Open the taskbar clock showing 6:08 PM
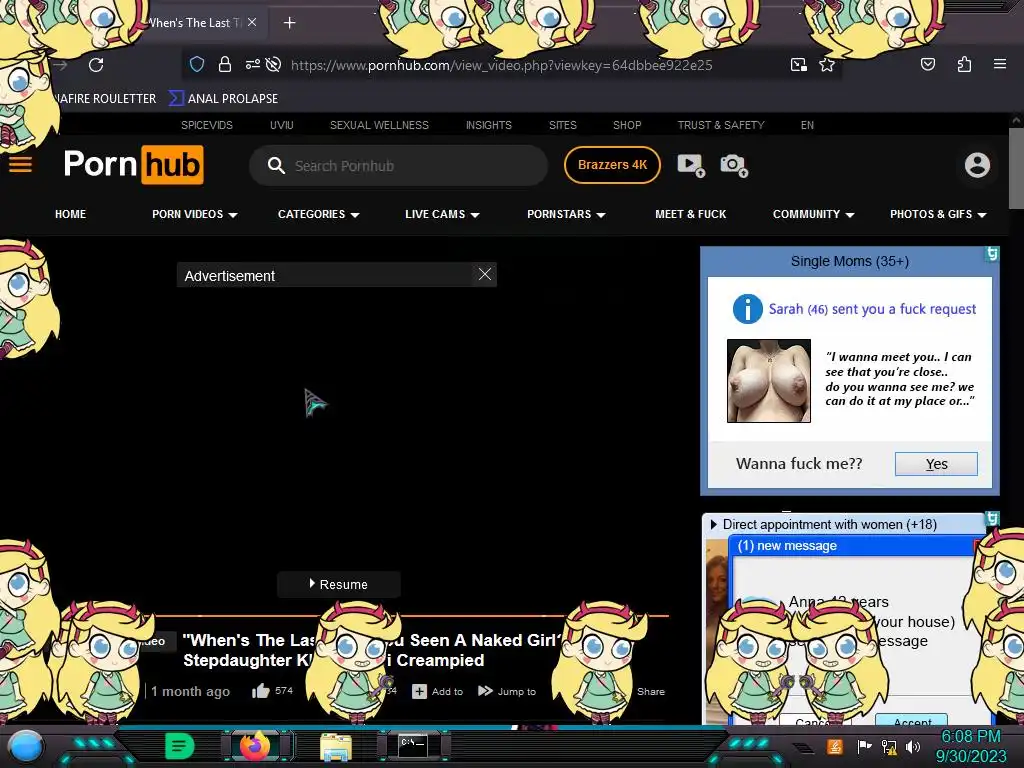Screen dimensions: 1024x768 [970, 746]
